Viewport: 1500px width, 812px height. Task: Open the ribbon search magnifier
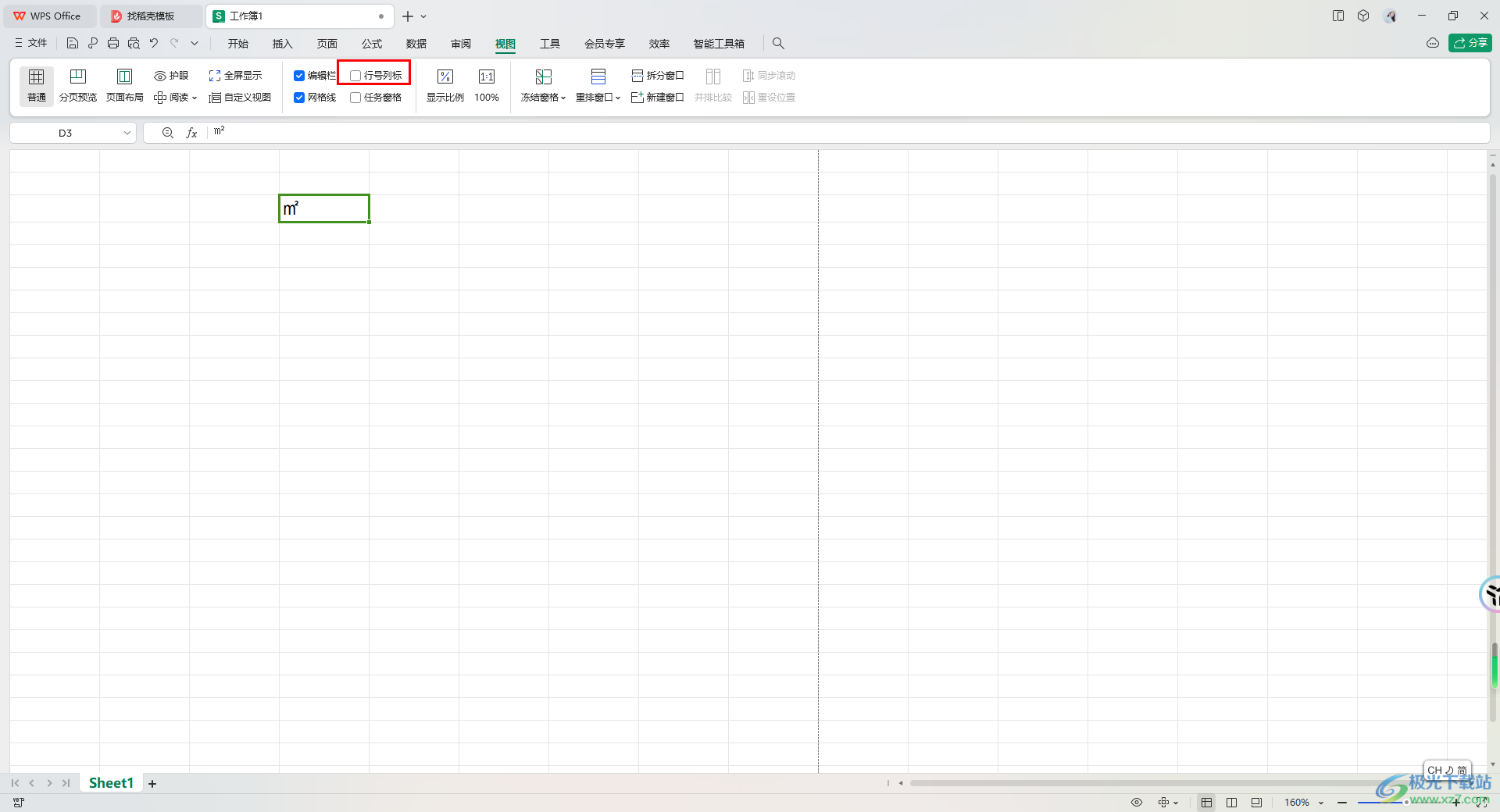point(778,44)
